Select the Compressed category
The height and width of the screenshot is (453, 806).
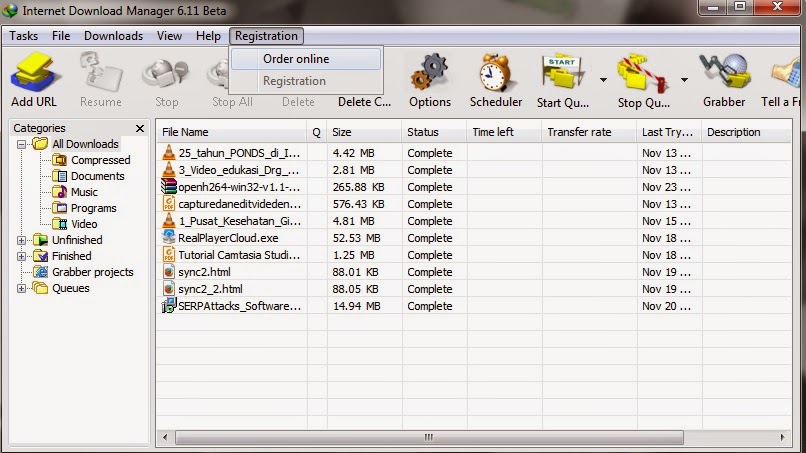(101, 160)
